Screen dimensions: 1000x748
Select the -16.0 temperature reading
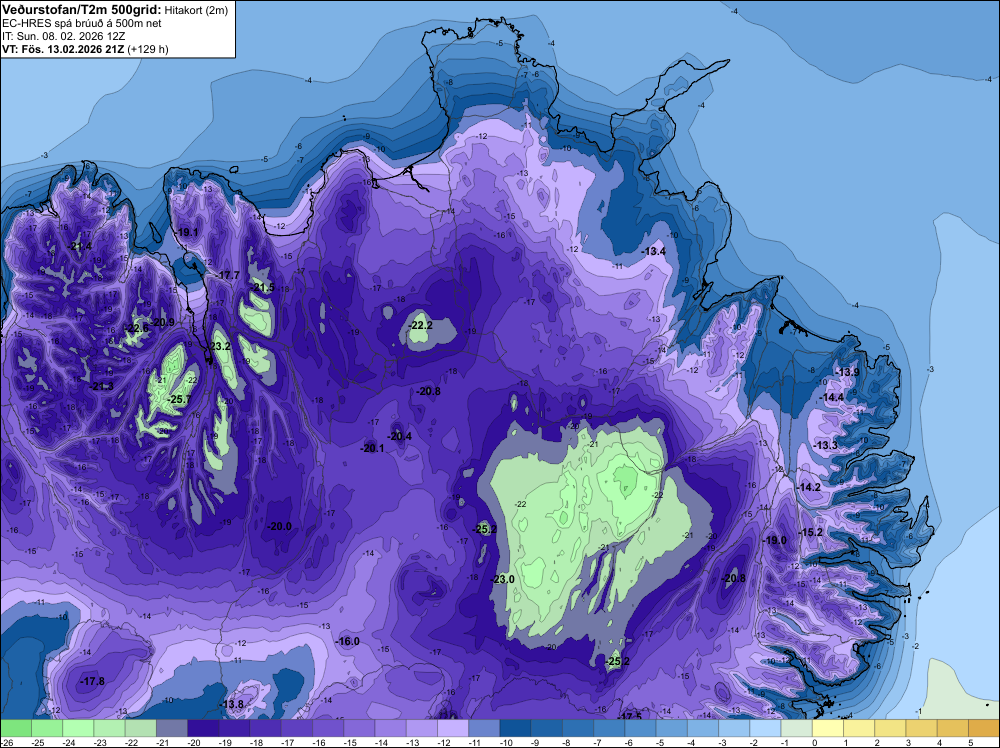coord(348,641)
